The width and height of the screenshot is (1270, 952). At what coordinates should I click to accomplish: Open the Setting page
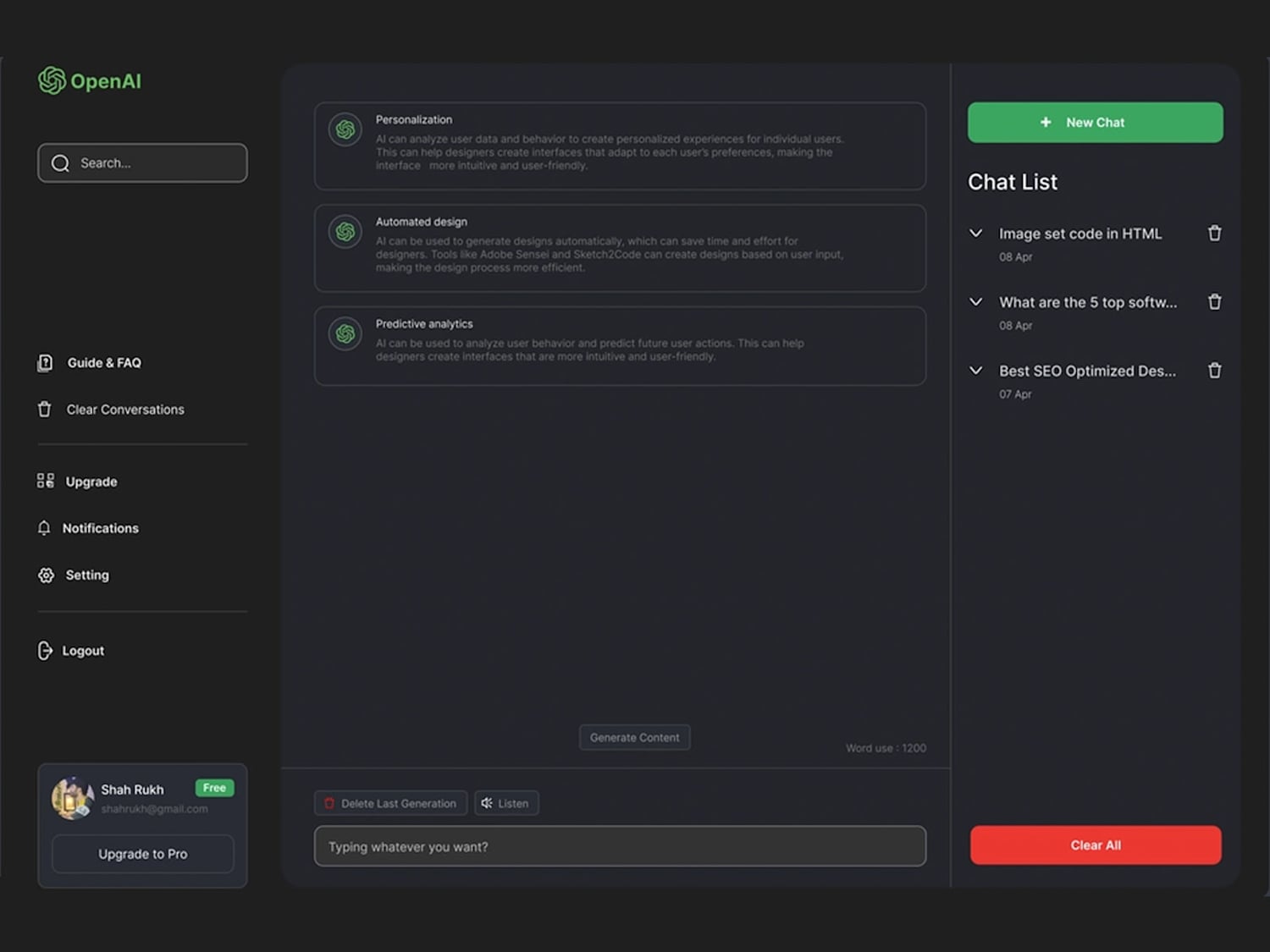click(x=74, y=575)
